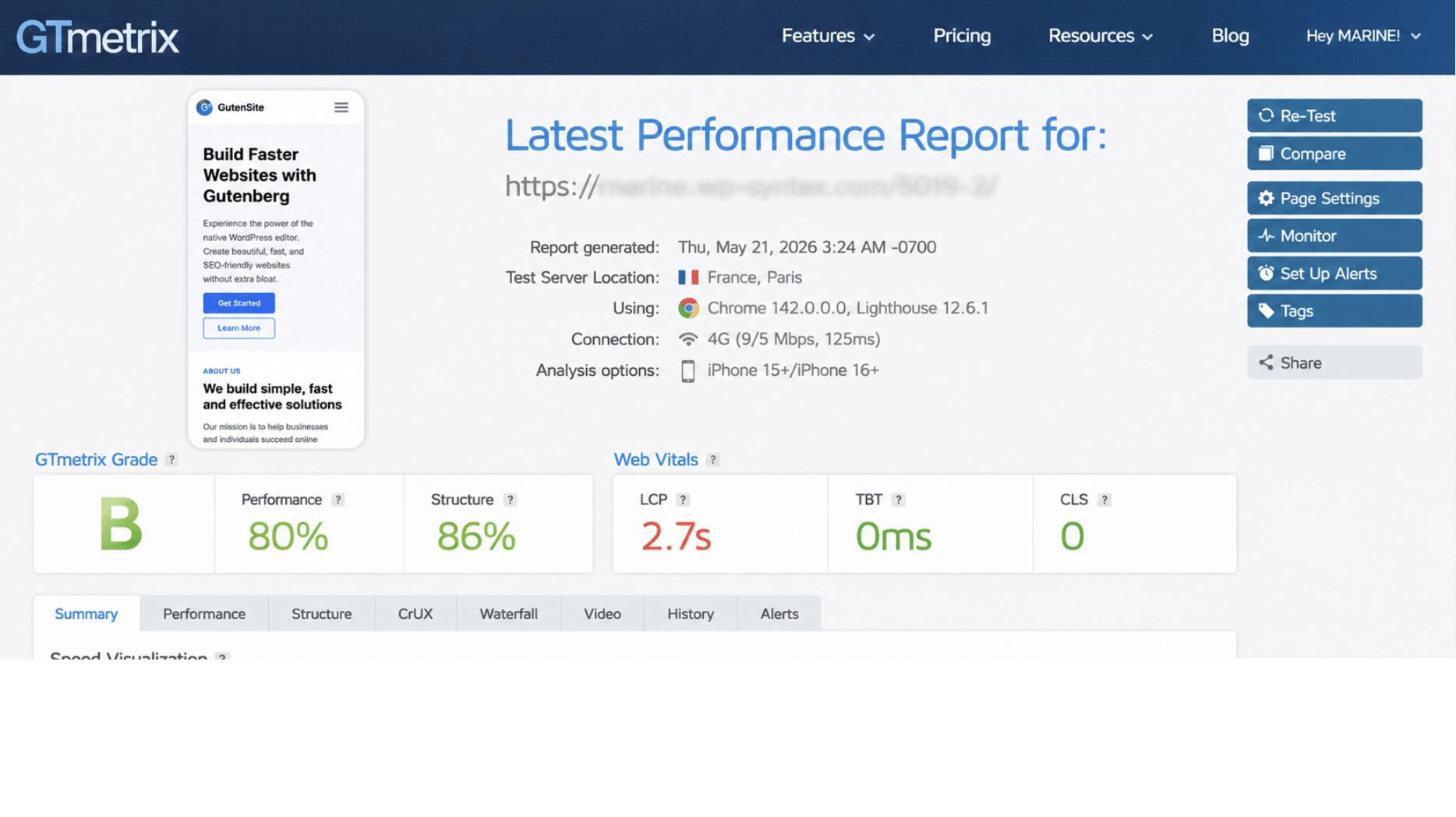Image resolution: width=1456 pixels, height=817 pixels.
Task: Click the Share button
Action: 1334,363
